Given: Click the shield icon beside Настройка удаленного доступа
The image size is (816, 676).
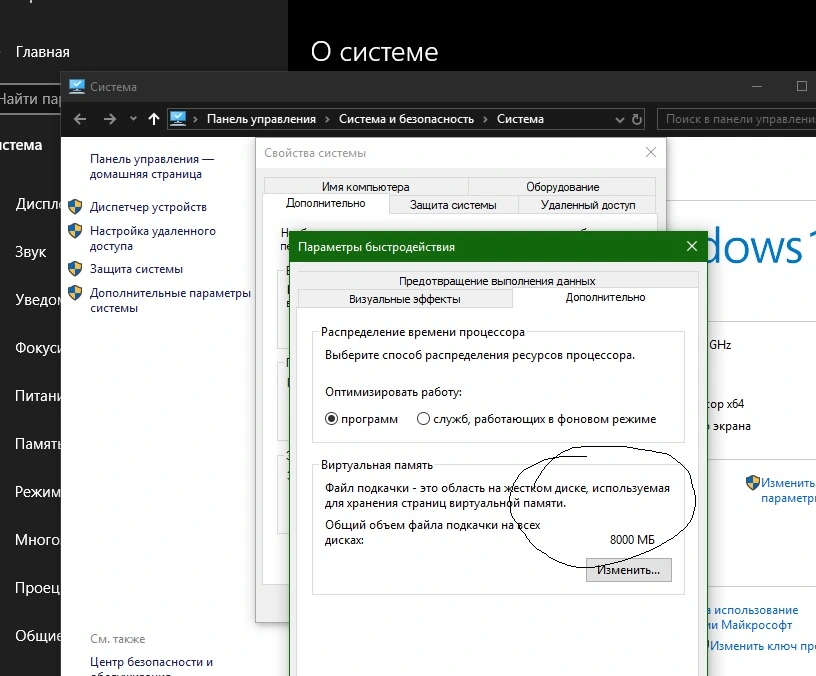Looking at the screenshot, I should [75, 231].
